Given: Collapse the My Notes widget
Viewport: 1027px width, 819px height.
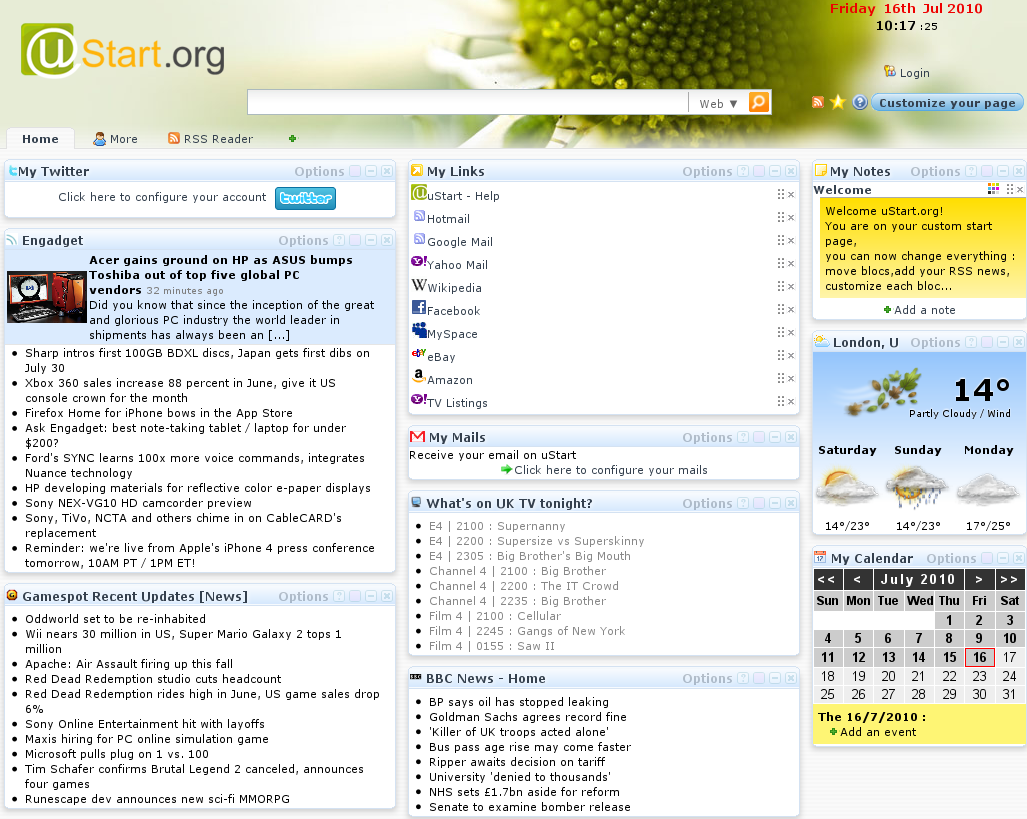Looking at the screenshot, I should pos(1003,171).
